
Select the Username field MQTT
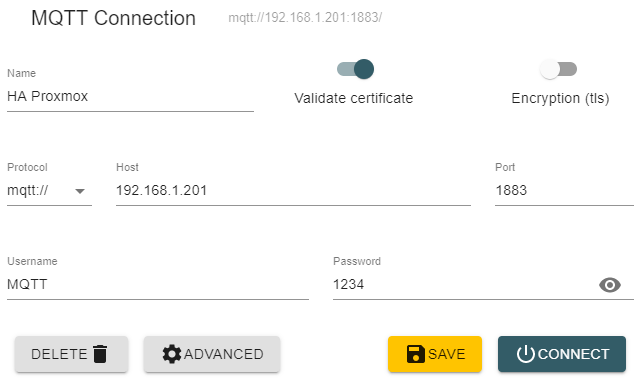coord(158,284)
